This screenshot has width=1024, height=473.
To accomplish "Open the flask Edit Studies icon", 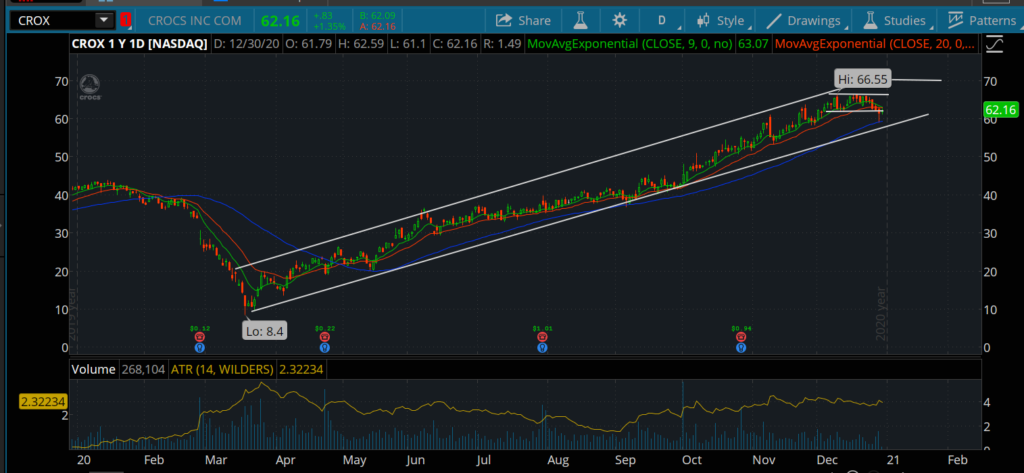I will pyautogui.click(x=580, y=21).
